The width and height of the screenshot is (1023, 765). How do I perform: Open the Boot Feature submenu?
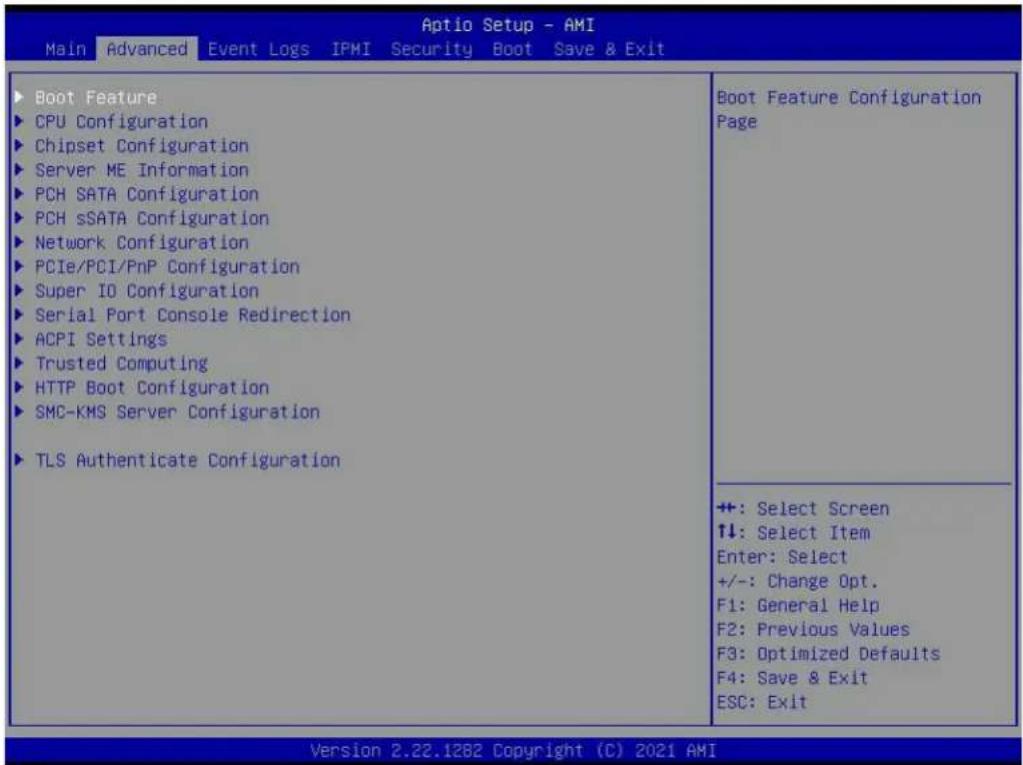click(x=95, y=98)
